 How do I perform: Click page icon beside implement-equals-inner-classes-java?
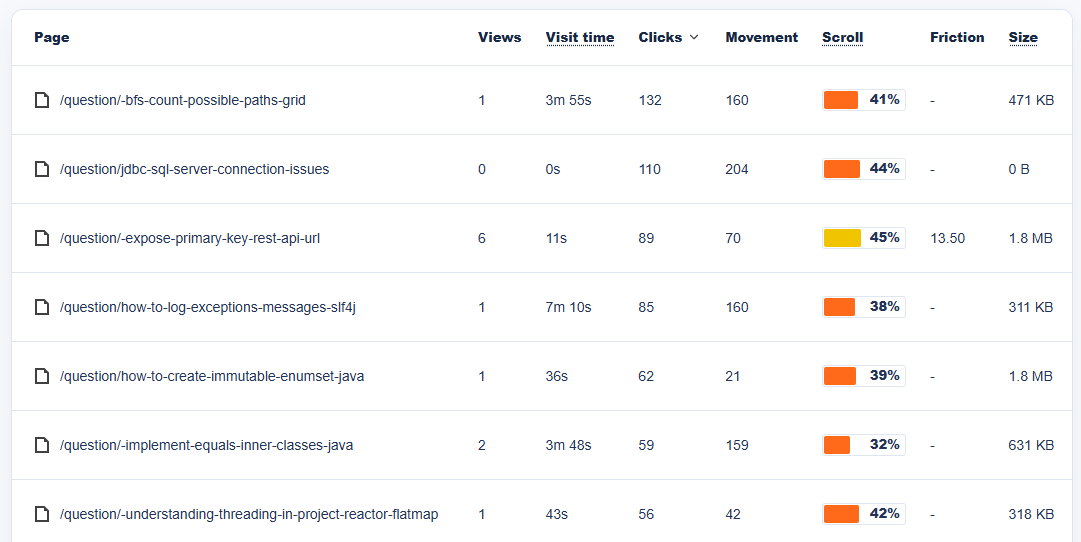(42, 445)
